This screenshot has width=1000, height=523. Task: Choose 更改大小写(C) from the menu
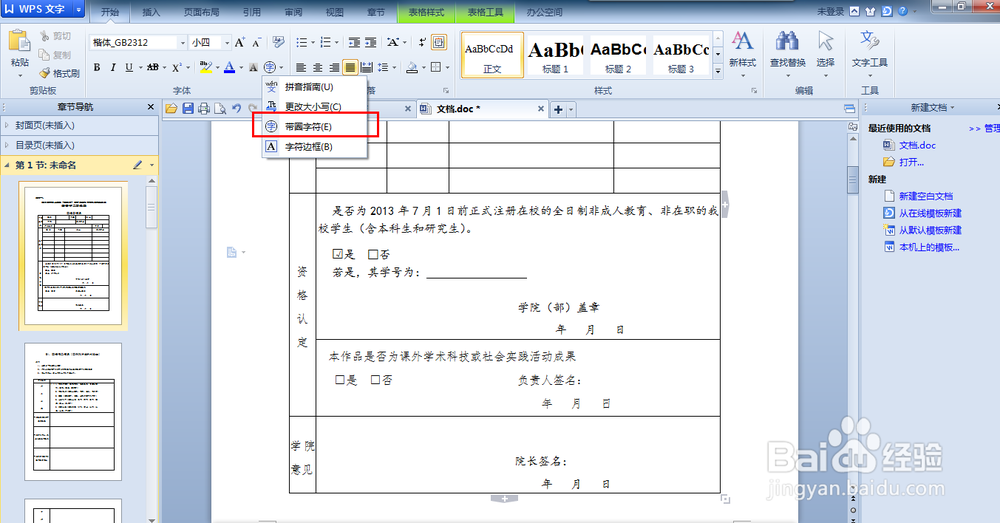click(x=315, y=107)
